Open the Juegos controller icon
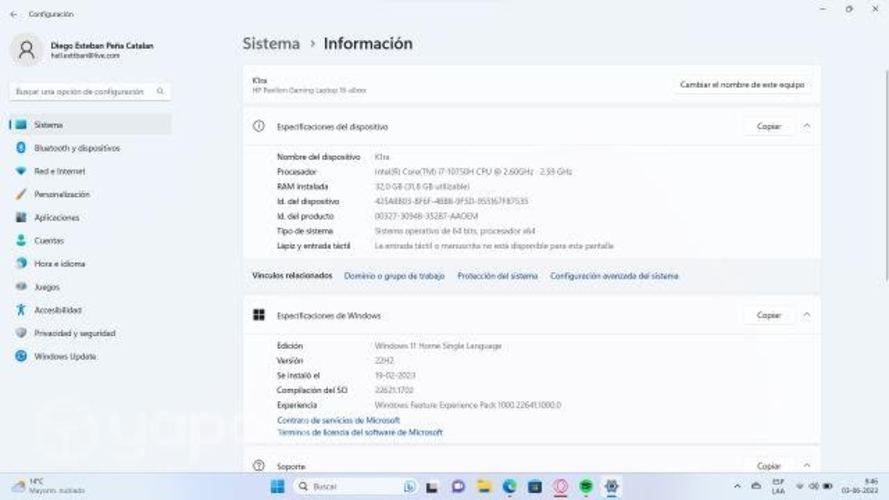Viewport: 889px width, 500px height. point(20,287)
